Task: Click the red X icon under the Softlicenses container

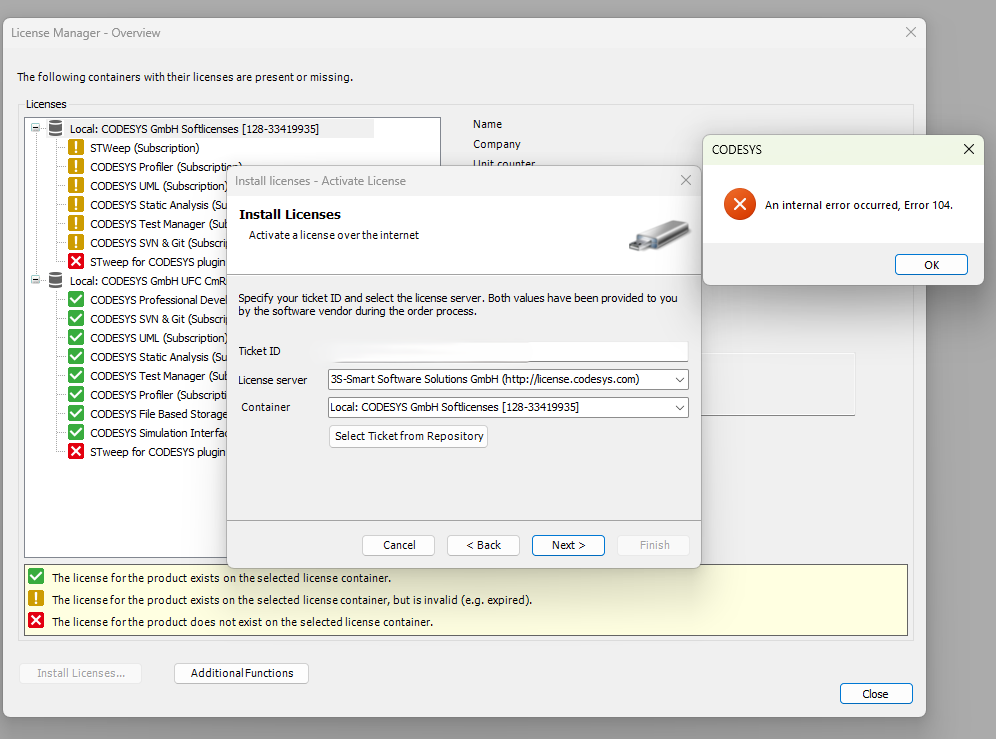Action: [76, 261]
